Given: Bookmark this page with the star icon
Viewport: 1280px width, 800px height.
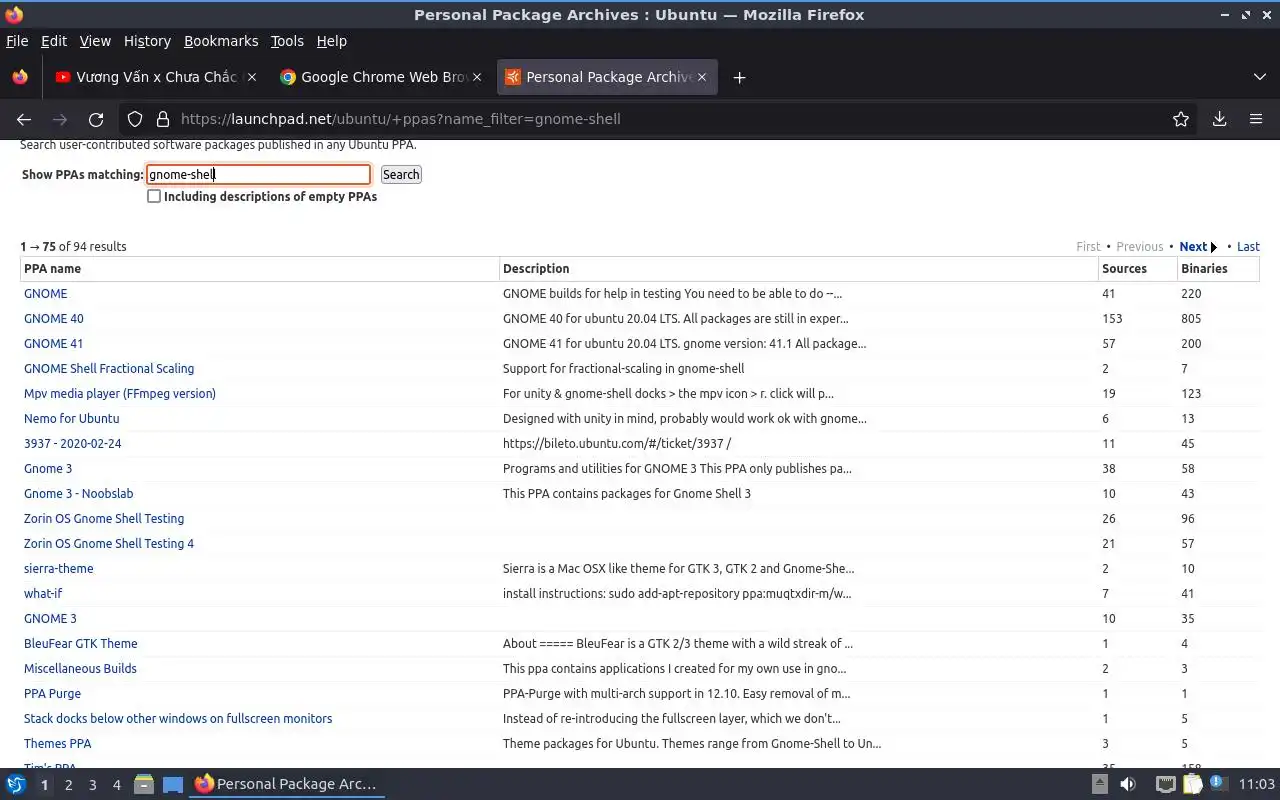Looking at the screenshot, I should point(1181,119).
